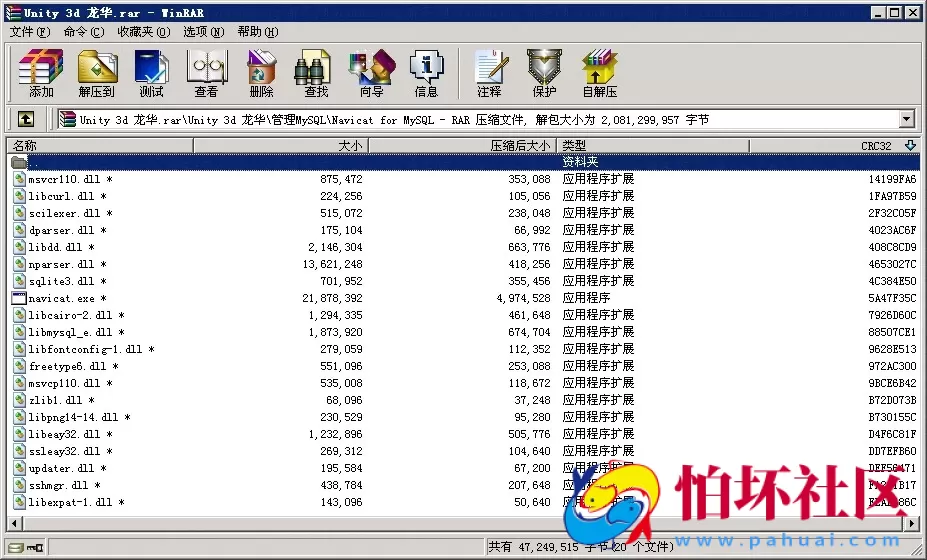Click the navicat.exe file icon
The width and height of the screenshot is (927, 560).
coord(20,298)
